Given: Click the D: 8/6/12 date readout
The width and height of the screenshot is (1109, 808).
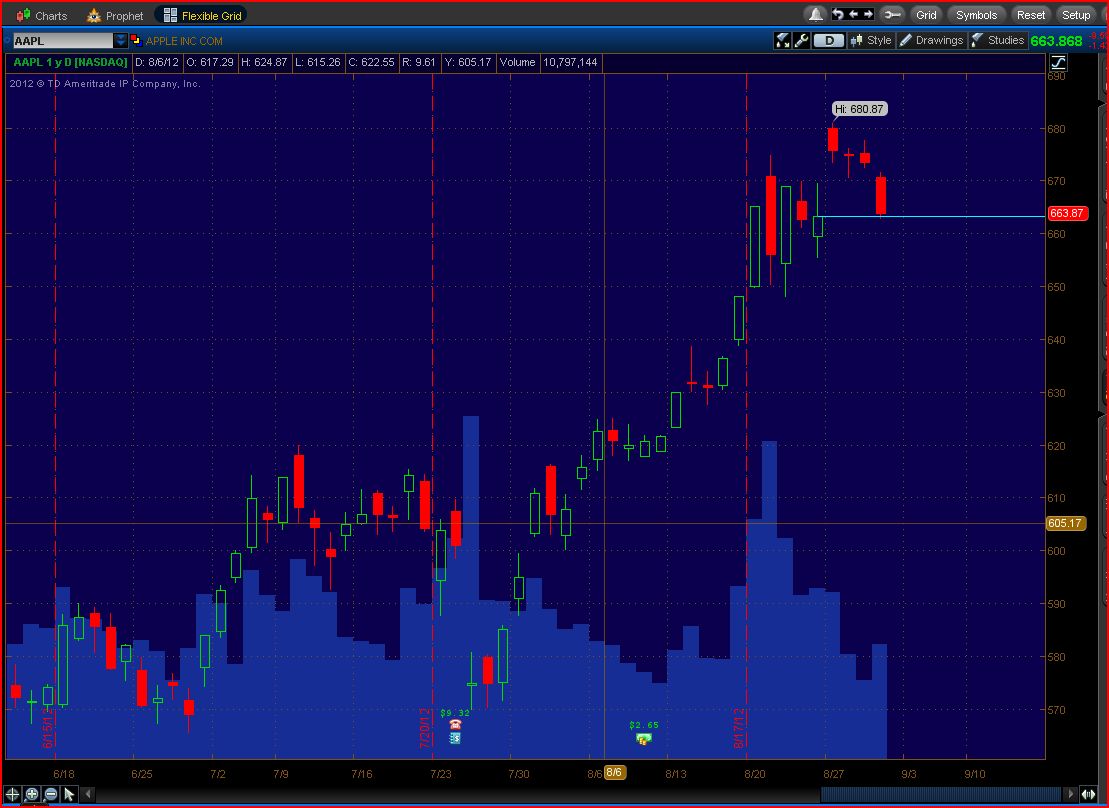Looking at the screenshot, I should tap(156, 62).
